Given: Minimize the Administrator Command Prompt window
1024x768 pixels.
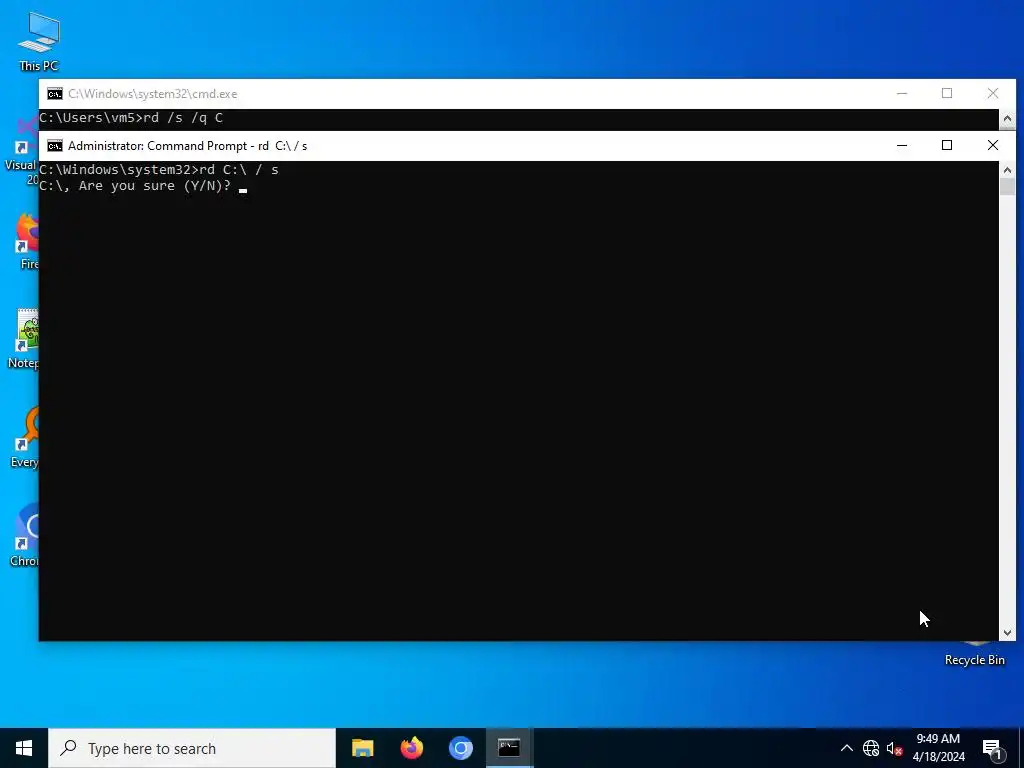Looking at the screenshot, I should coord(902,146).
